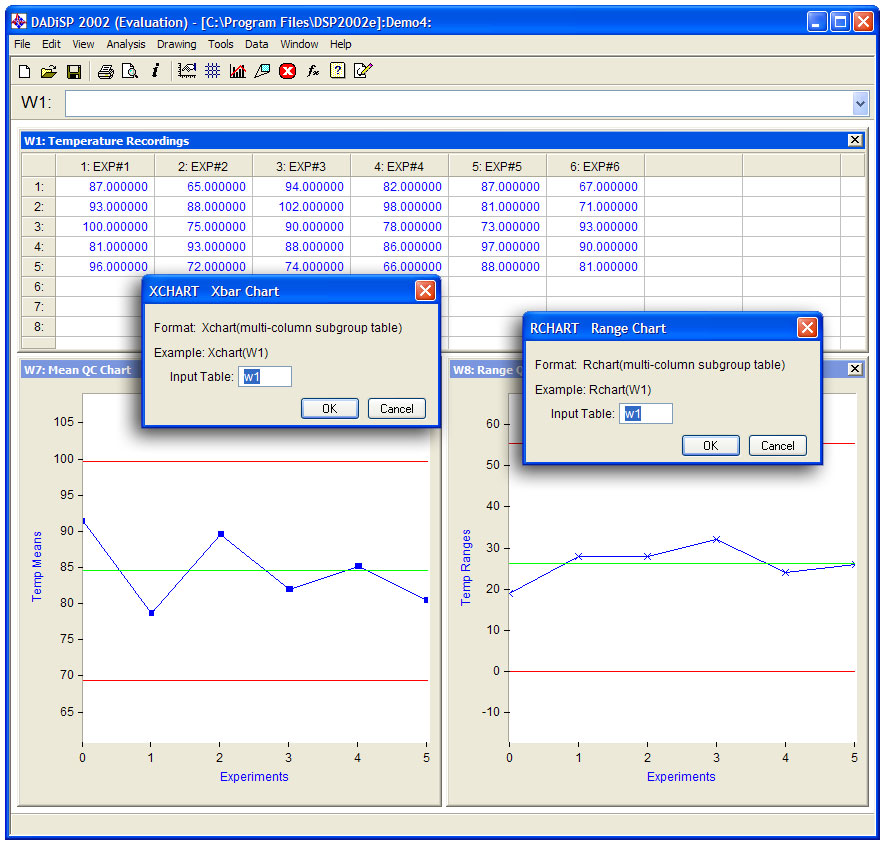Select cell 100.000000 in EXP#1

pyautogui.click(x=105, y=227)
